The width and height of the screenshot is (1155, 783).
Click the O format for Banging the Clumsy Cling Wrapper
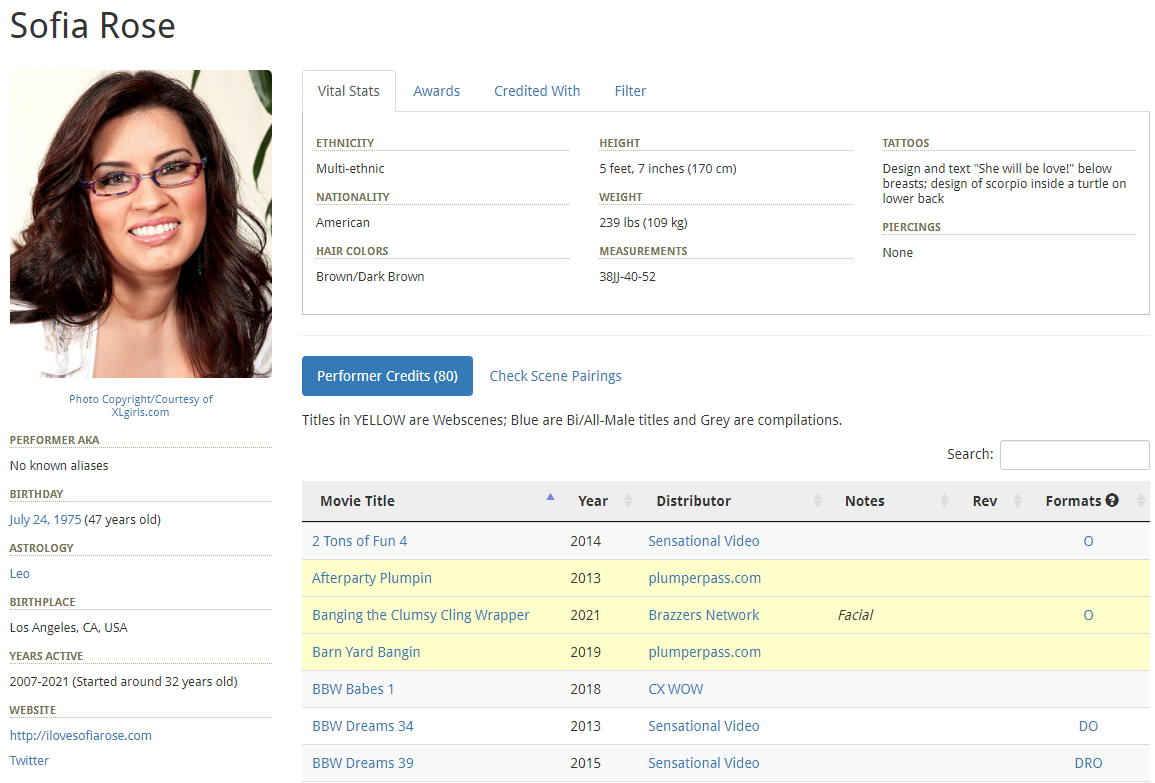point(1088,614)
